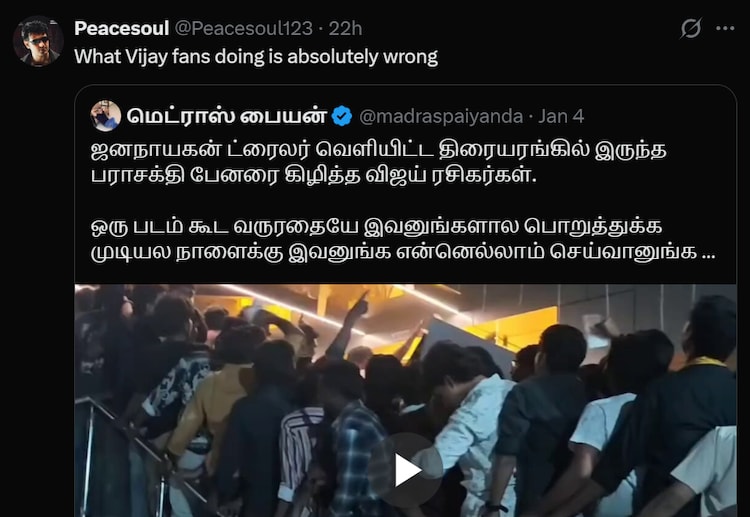
Task: Open the @madraspaiyanda handle
Action: coord(441,117)
